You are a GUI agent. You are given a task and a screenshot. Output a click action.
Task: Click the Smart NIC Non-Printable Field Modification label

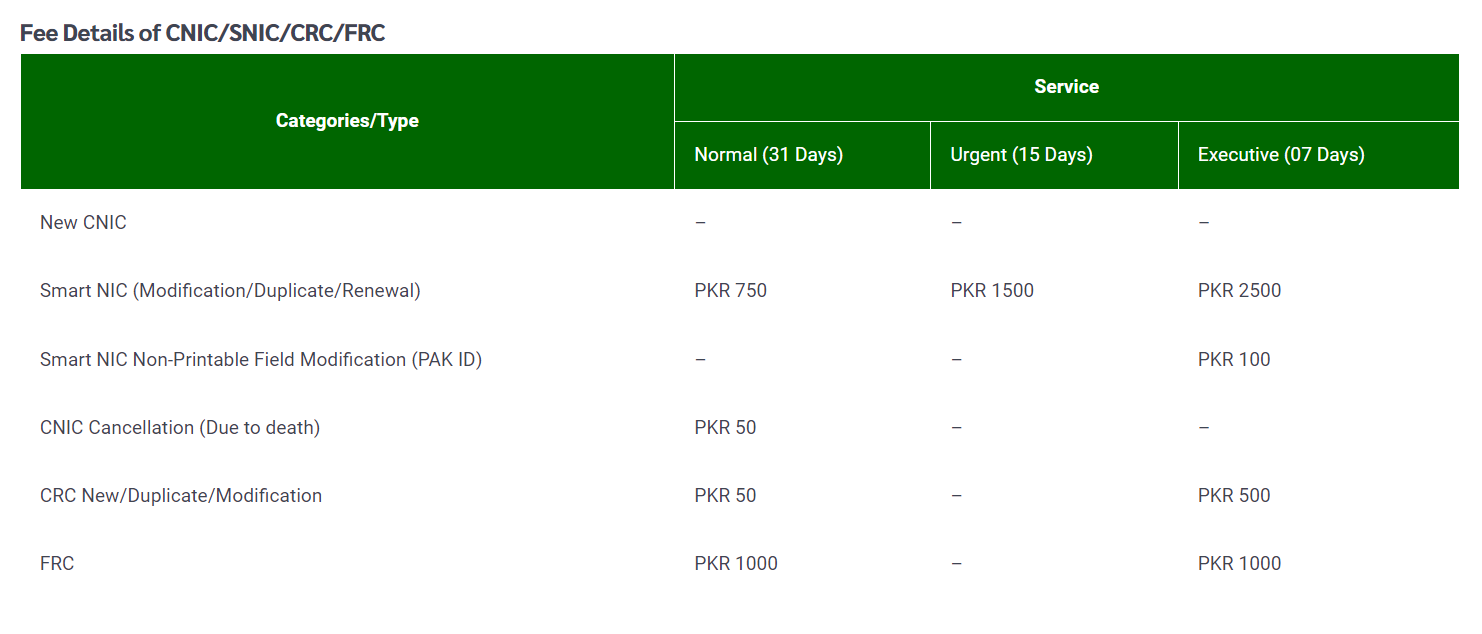pos(261,359)
